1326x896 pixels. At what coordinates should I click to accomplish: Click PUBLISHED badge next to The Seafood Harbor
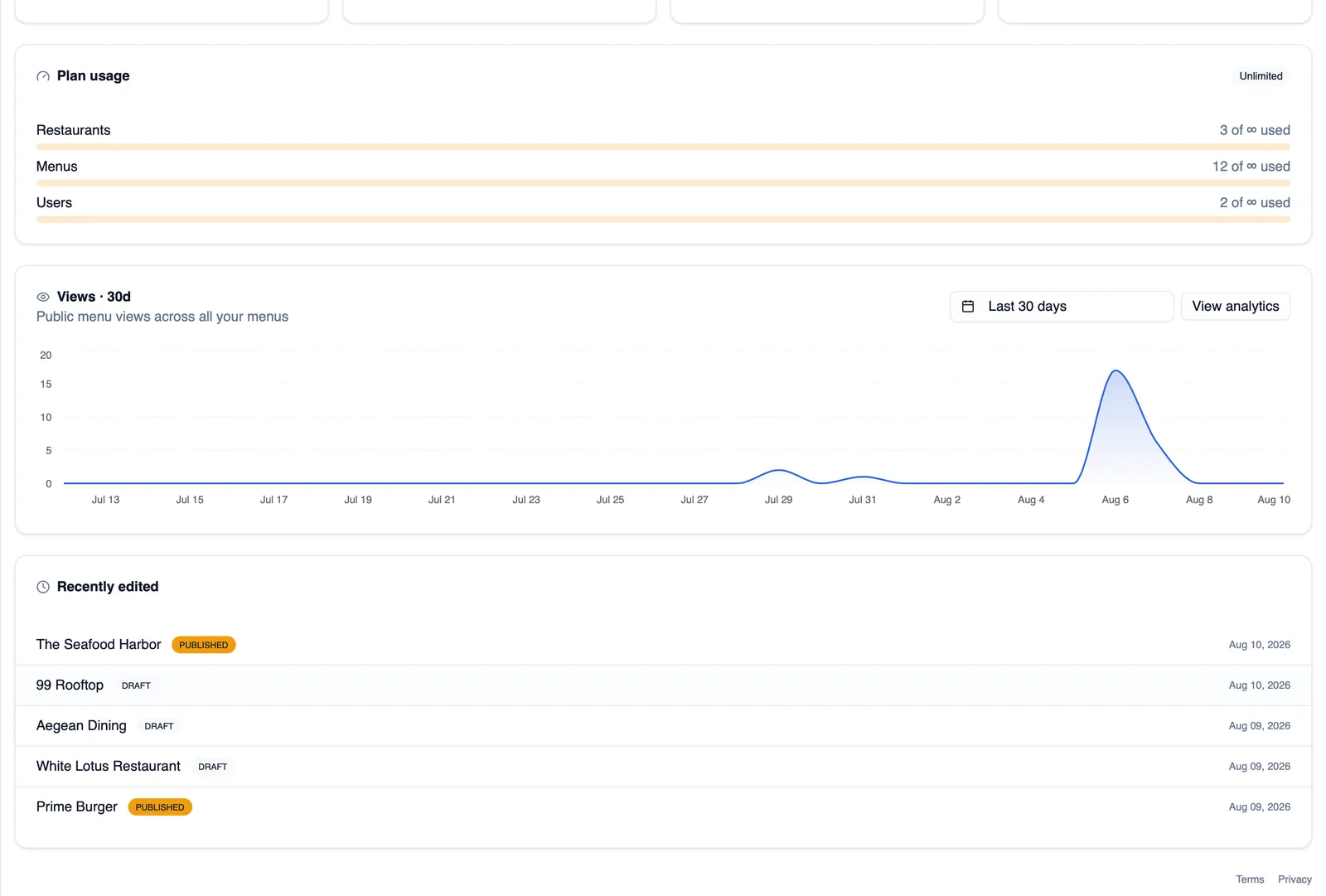pyautogui.click(x=204, y=645)
